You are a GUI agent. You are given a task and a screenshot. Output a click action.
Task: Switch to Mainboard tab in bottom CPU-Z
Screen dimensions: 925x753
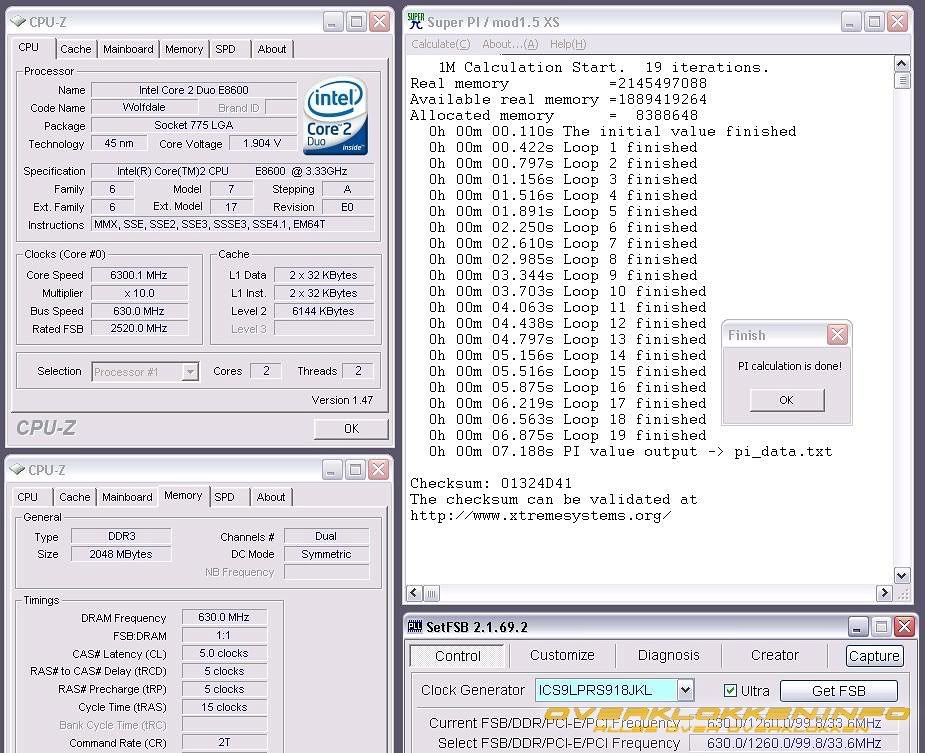click(x=127, y=497)
